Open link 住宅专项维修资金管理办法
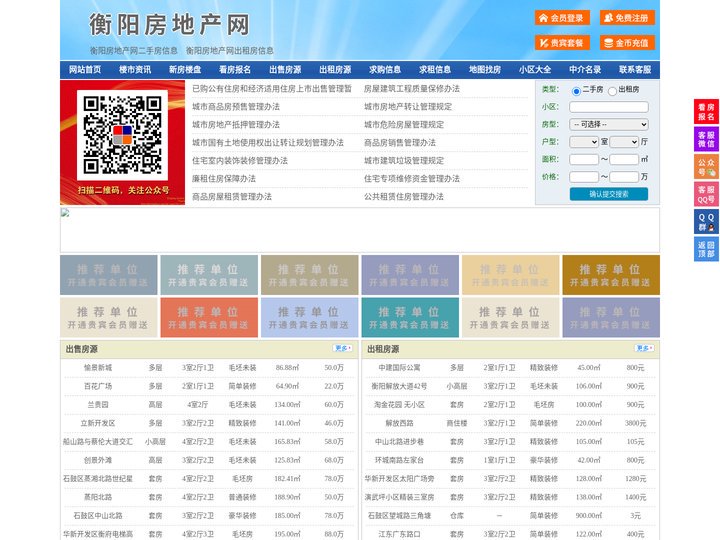Screen dimensions: 720x540 click(x=412, y=179)
